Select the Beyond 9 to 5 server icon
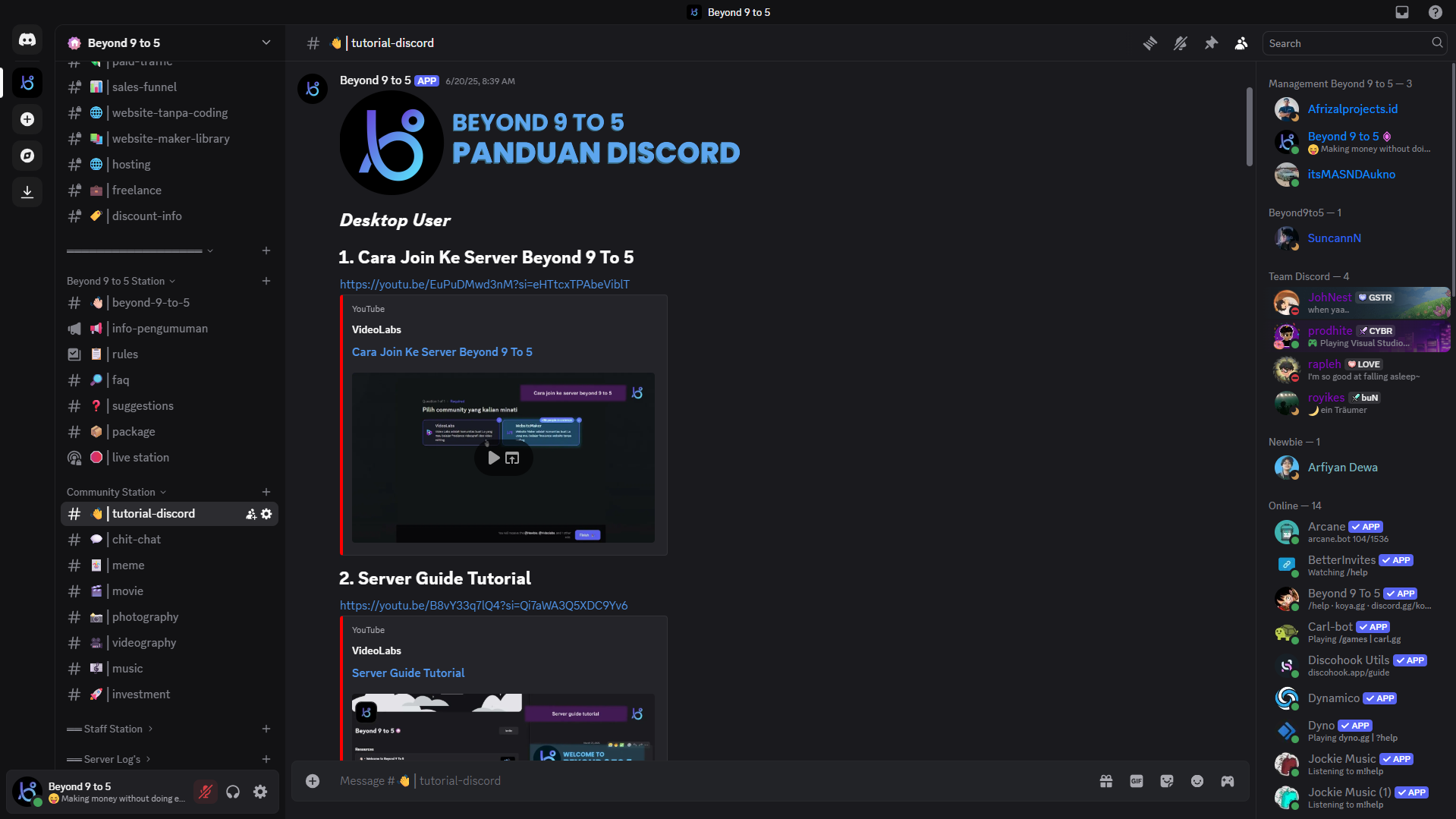 27,83
